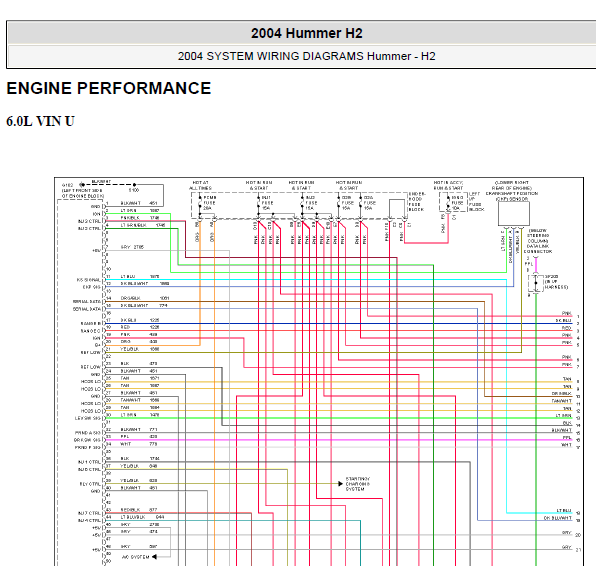Click the "CRANKSHAFT POSITION (CKP) SENSOR" label
This screenshot has width=596, height=566.
512,196
